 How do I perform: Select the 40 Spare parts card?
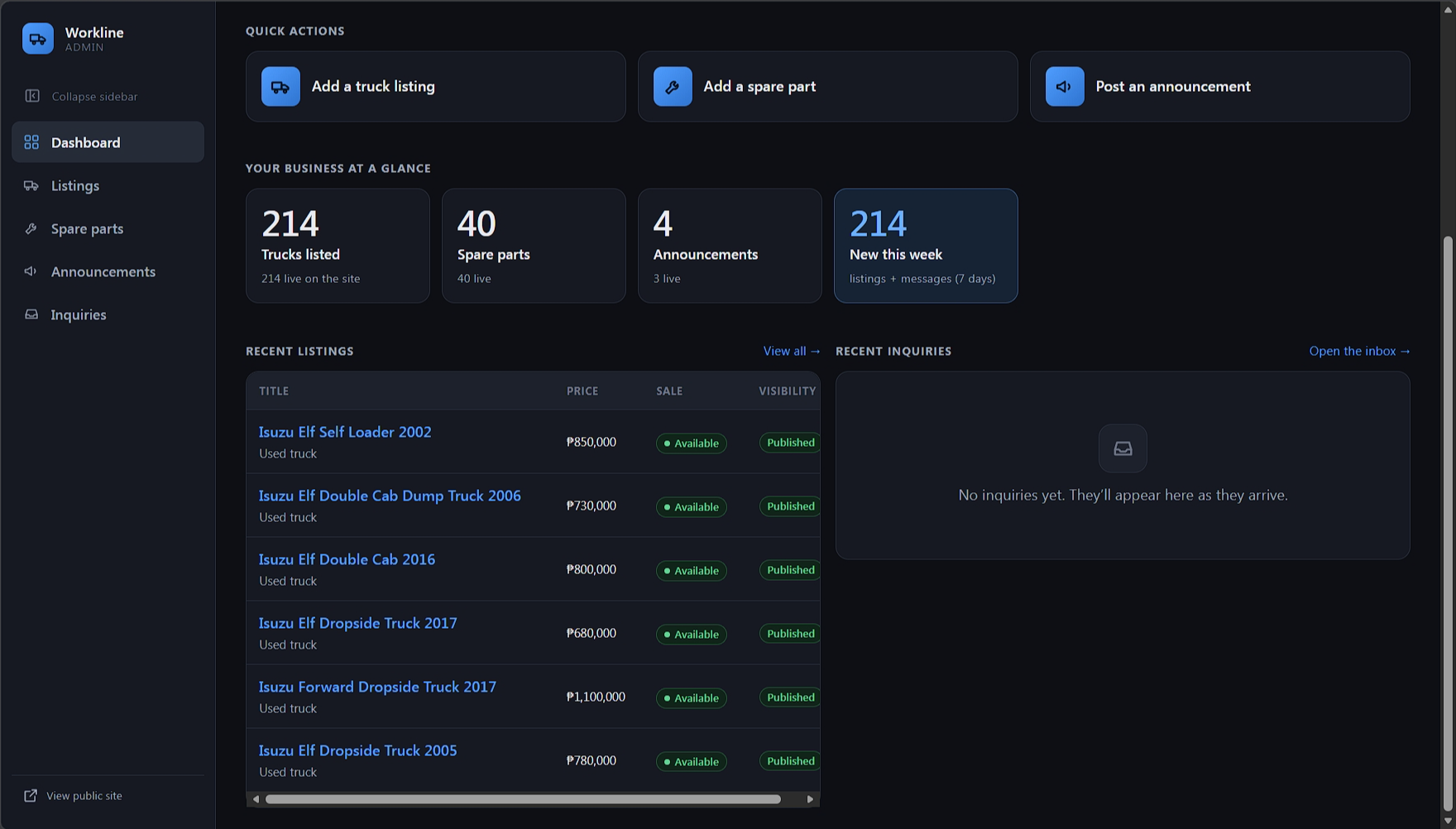(x=534, y=246)
